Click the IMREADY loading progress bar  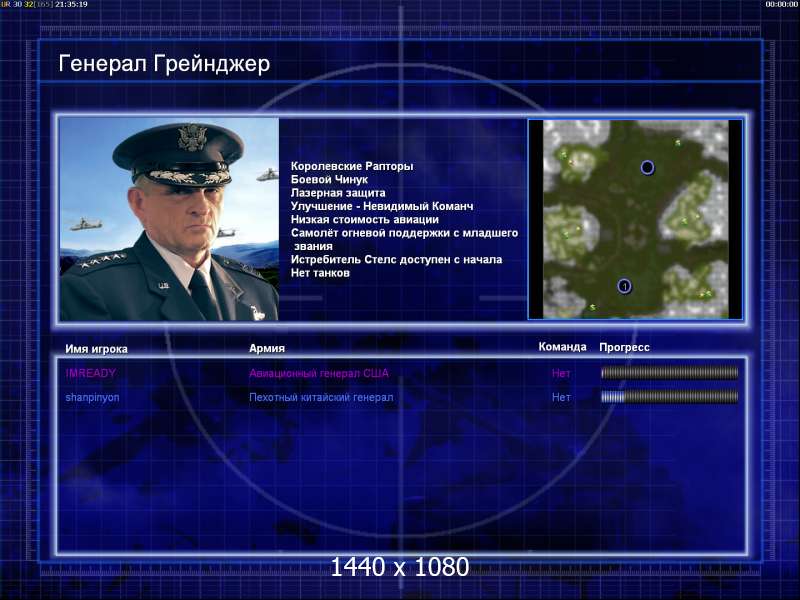point(669,373)
